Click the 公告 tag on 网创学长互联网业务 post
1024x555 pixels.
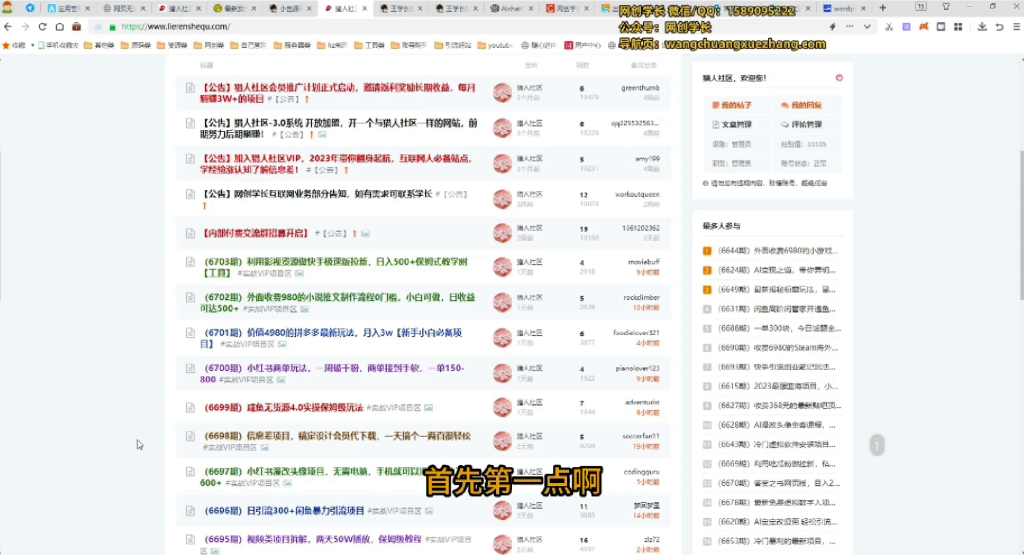pos(451,194)
